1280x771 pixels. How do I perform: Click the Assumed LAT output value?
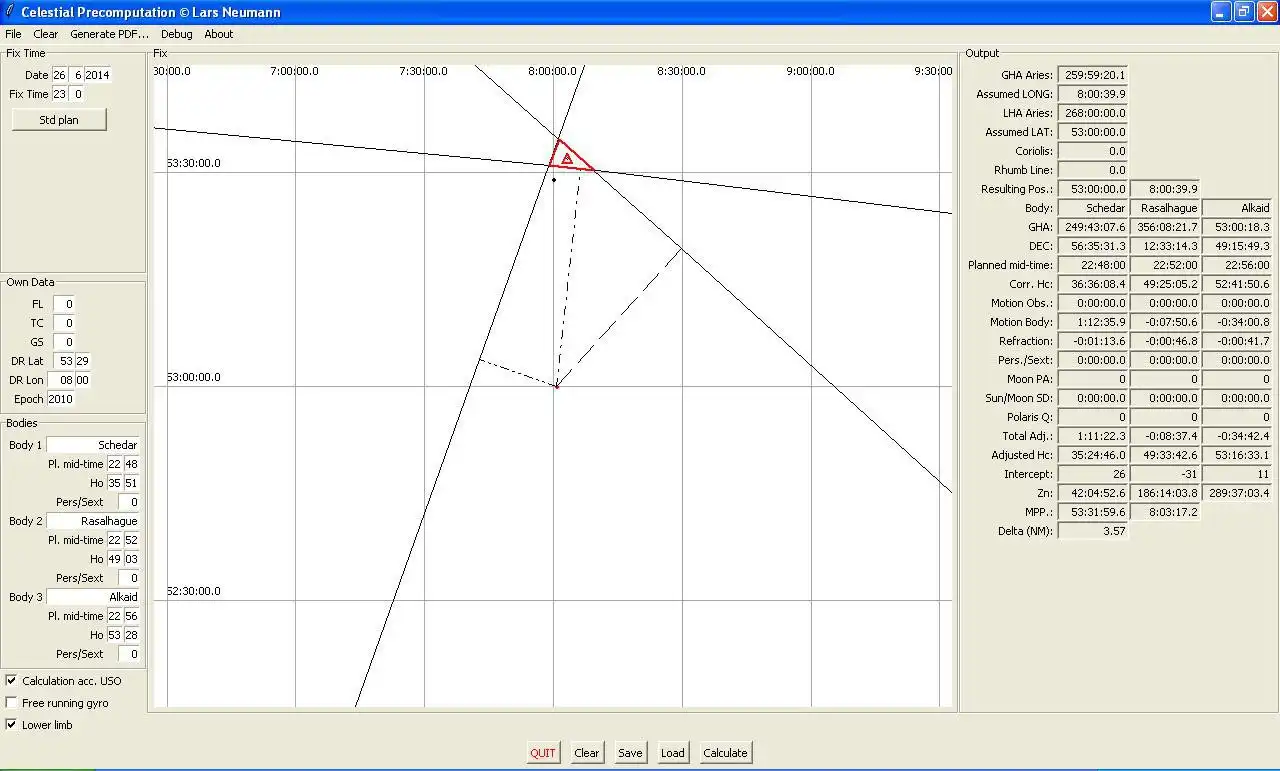click(x=1093, y=132)
